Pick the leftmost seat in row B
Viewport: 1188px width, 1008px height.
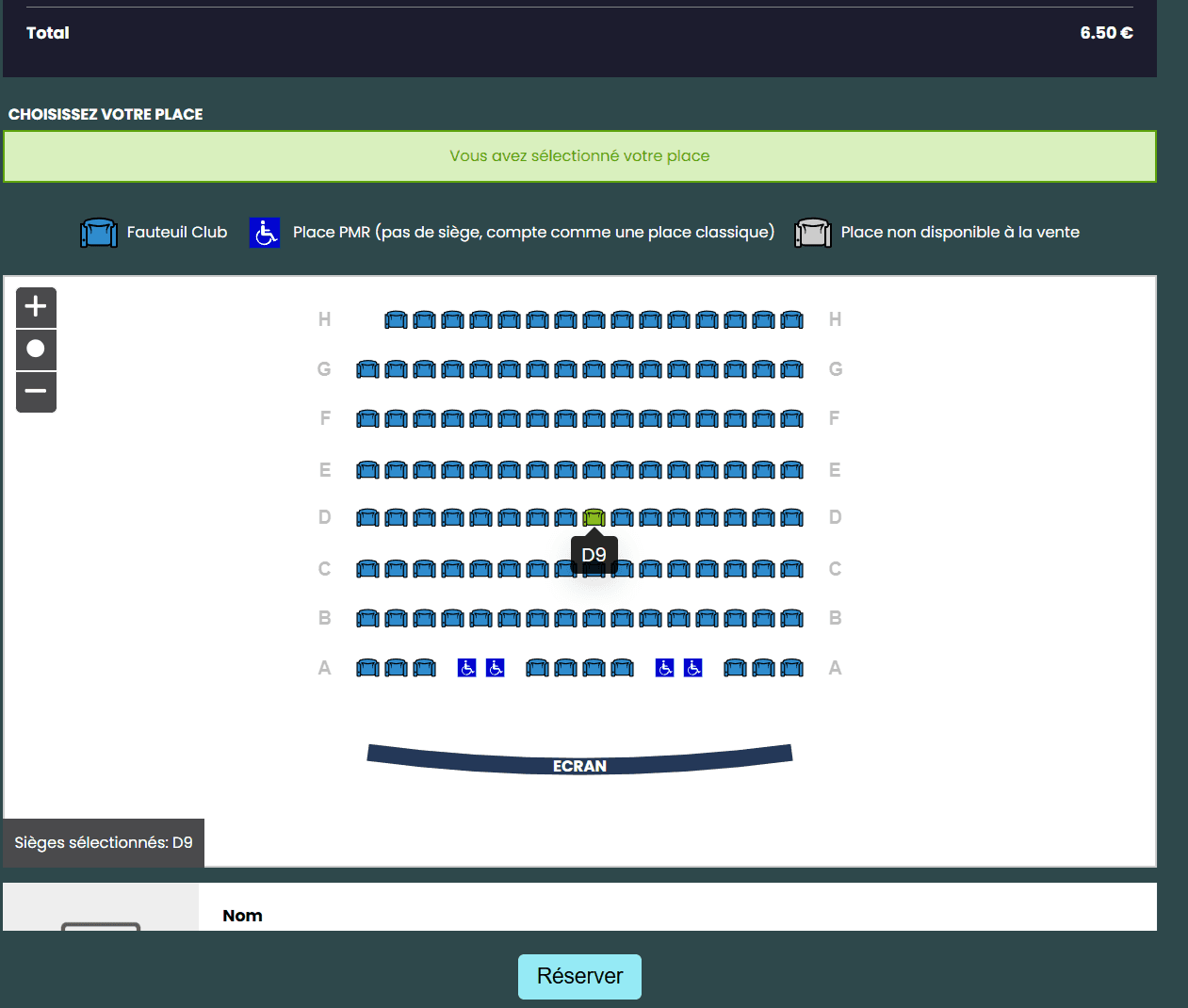pyautogui.click(x=367, y=618)
